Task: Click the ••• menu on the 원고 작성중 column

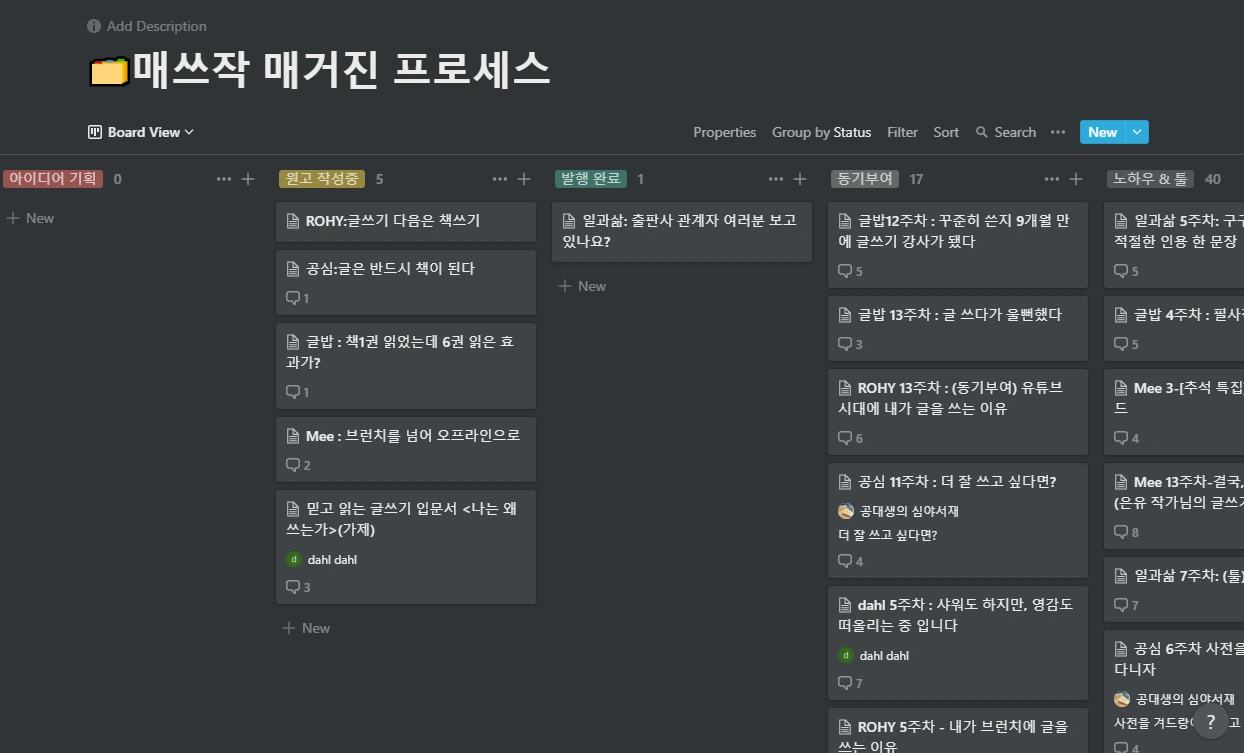Action: 499,178
